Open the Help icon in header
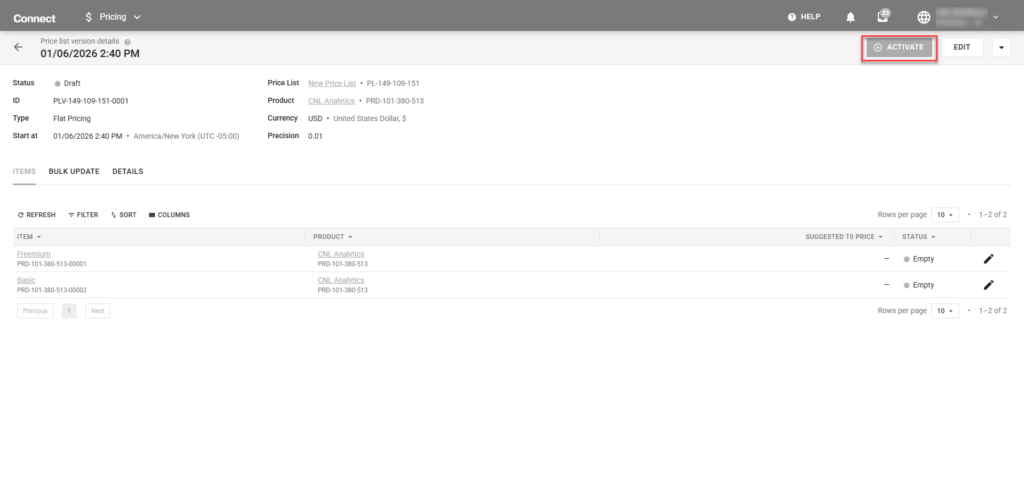The image size is (1024, 486). click(x=792, y=17)
